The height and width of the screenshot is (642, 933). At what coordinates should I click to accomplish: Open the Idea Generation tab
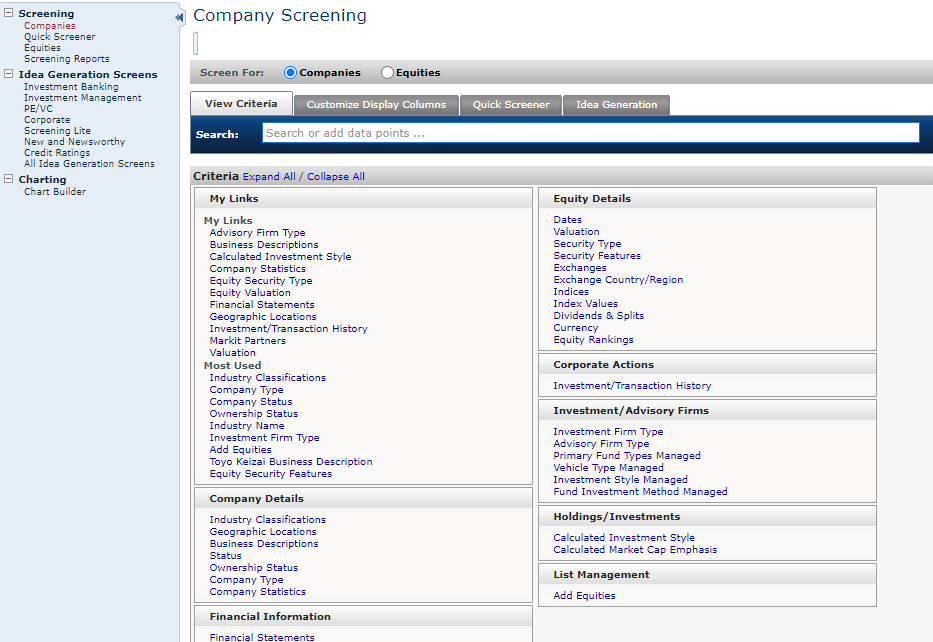(x=616, y=105)
